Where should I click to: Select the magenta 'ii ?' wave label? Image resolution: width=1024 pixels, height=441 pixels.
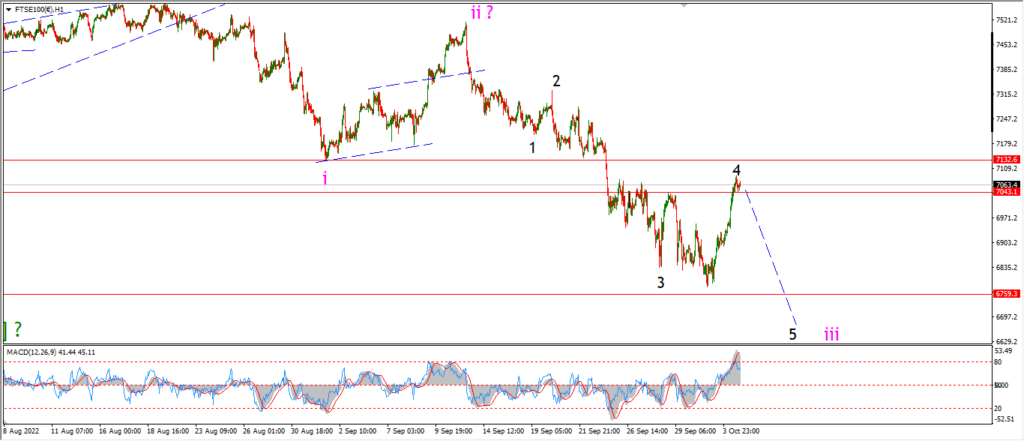[482, 13]
